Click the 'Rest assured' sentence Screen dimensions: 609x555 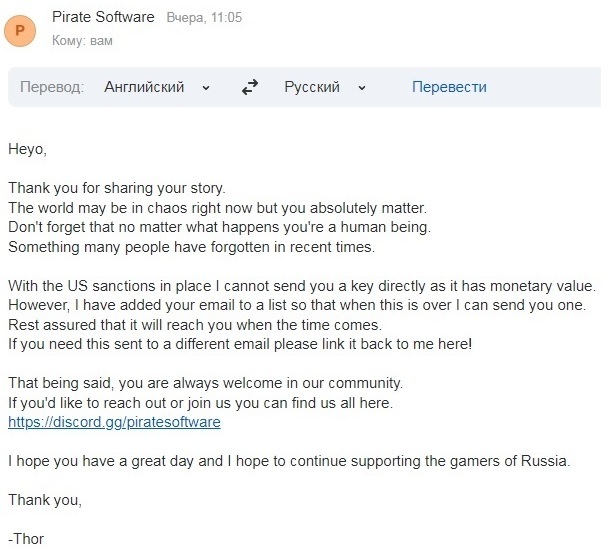(195, 325)
